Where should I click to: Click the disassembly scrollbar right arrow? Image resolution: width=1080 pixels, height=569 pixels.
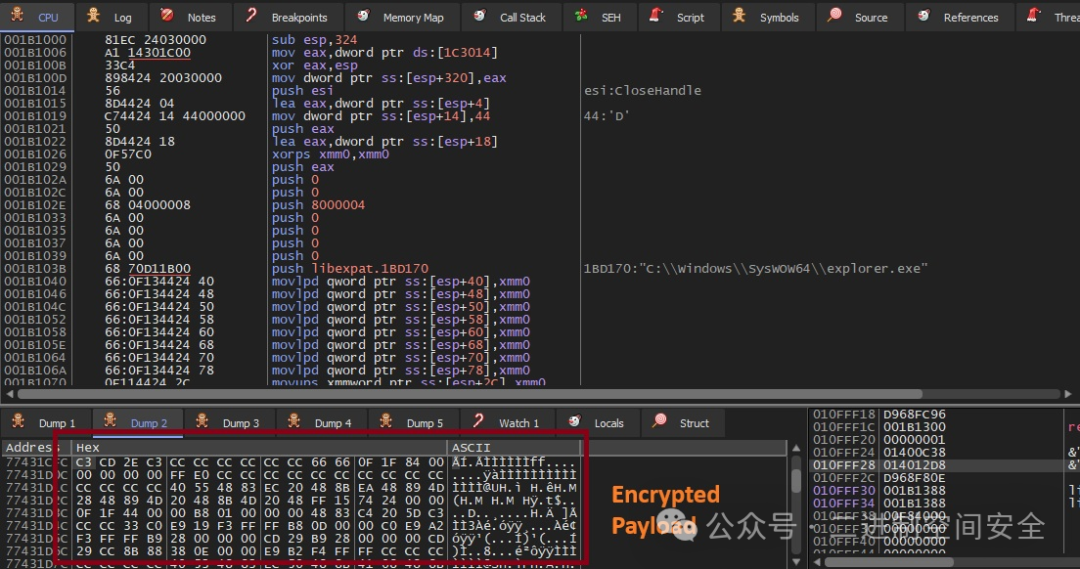point(1068,394)
